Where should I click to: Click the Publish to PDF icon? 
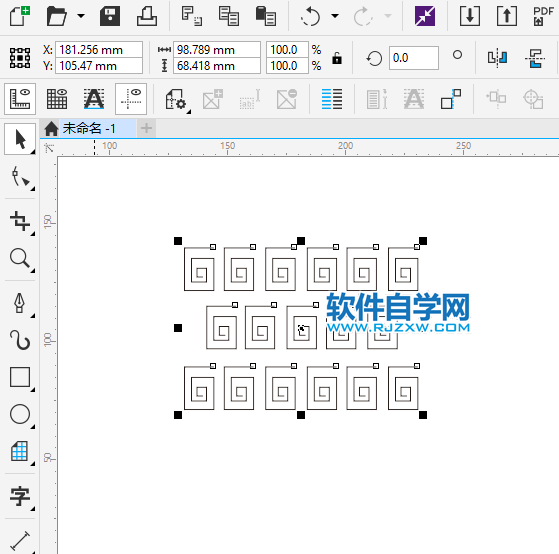pos(543,16)
